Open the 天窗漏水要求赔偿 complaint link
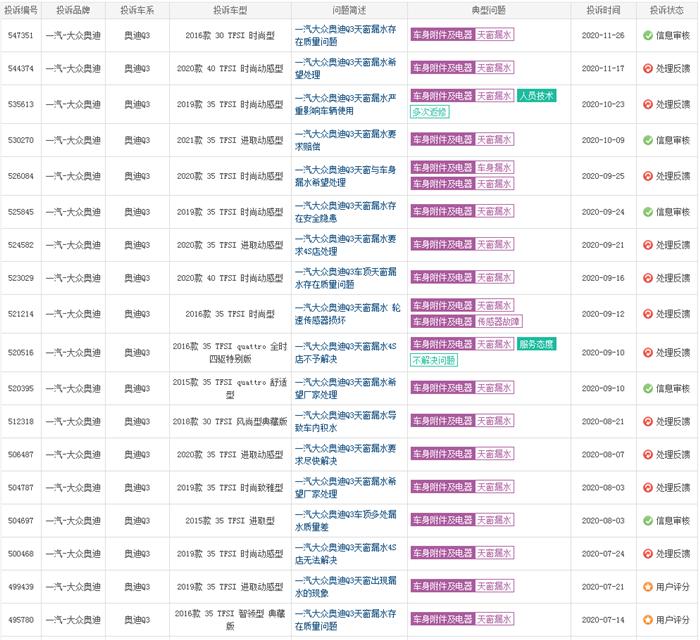Screen dimensions: 700x640 [345, 140]
